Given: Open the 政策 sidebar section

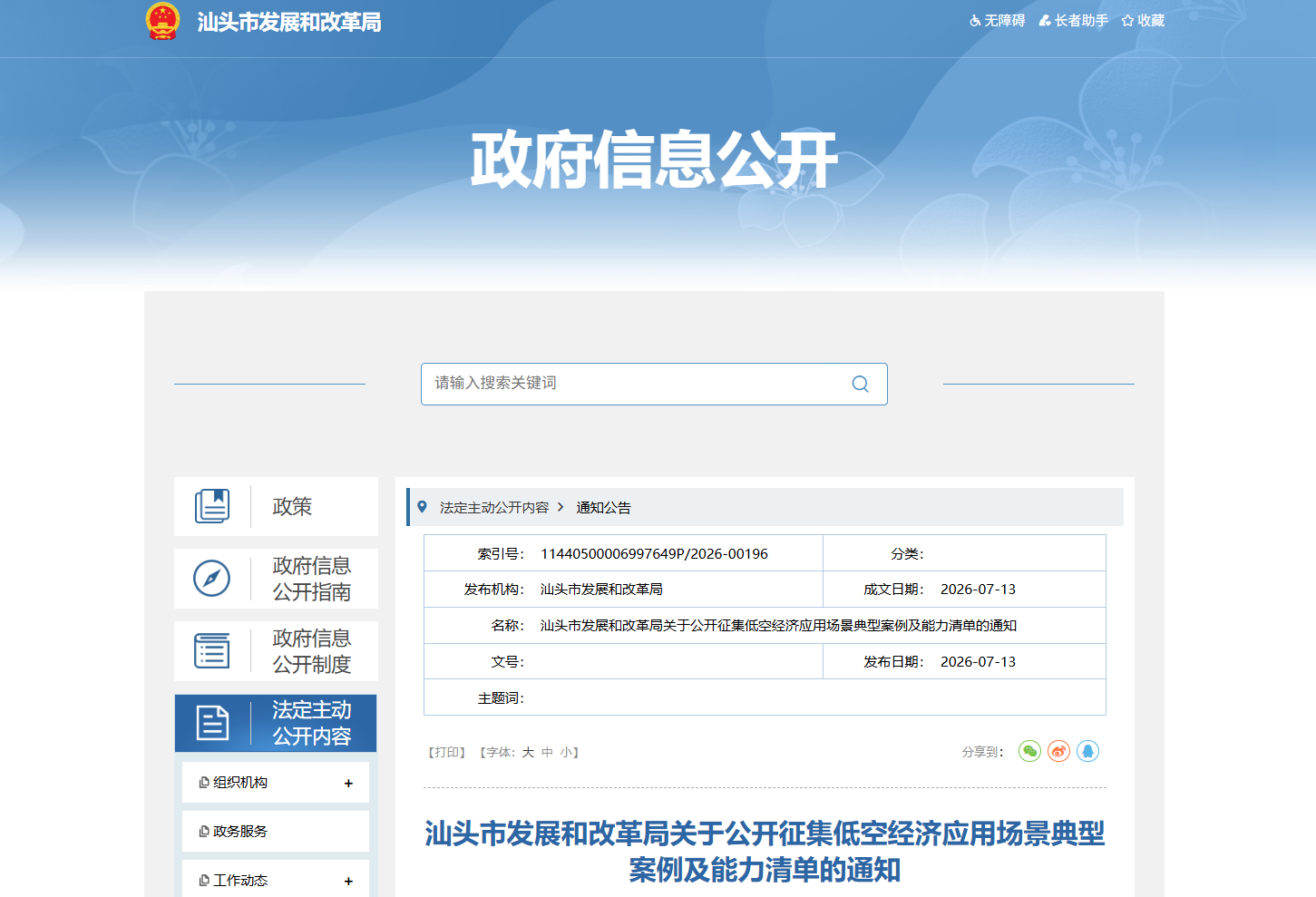Looking at the screenshot, I should click(x=276, y=506).
